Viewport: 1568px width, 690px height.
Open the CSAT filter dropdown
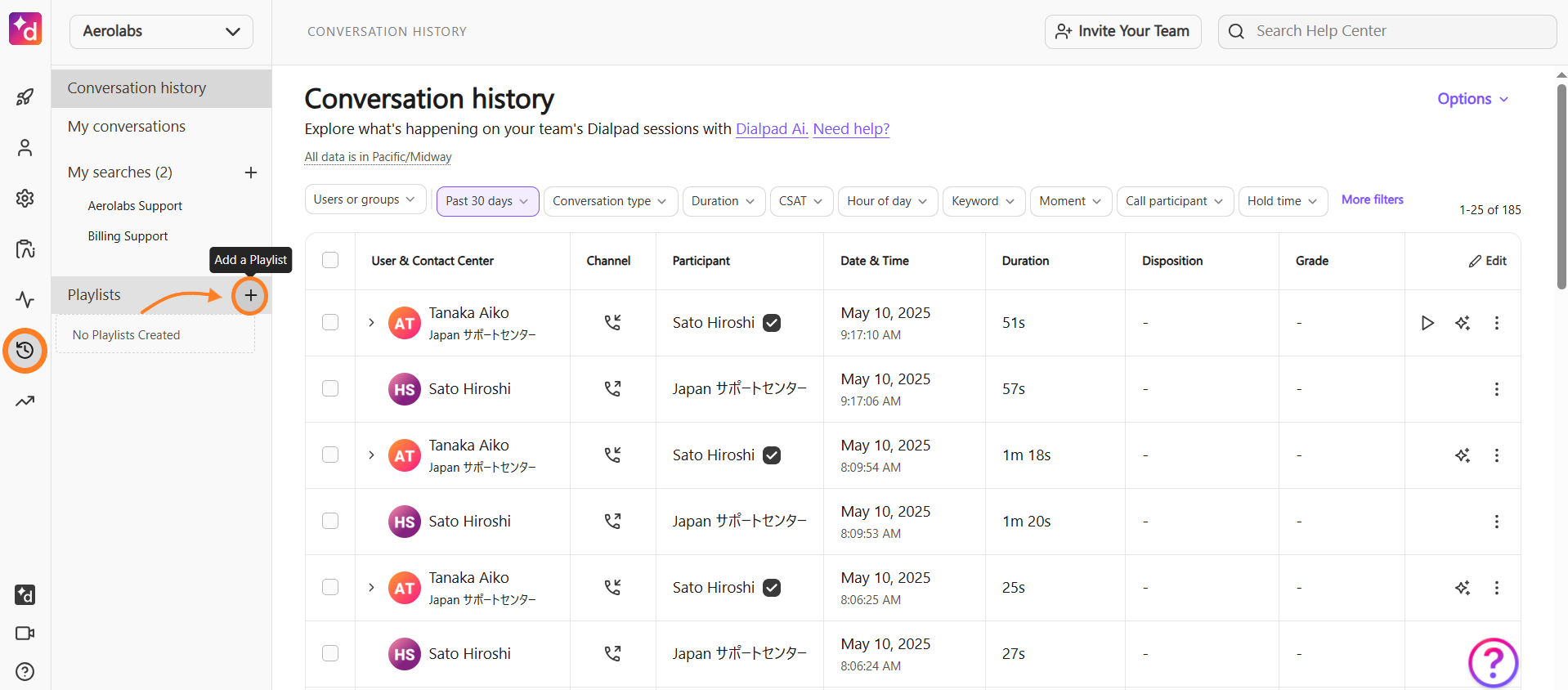tap(801, 201)
